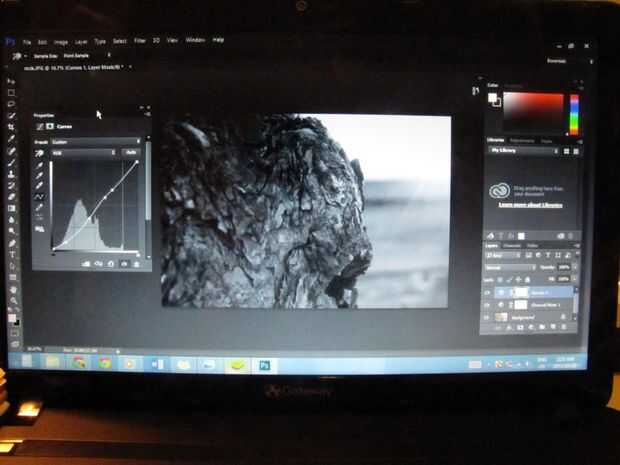Hide the Curves 1 layer
The image size is (620, 465).
pyautogui.click(x=487, y=293)
